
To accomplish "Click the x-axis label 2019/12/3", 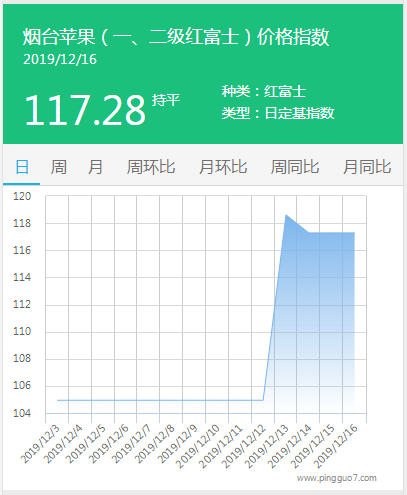I will [x=40, y=444].
